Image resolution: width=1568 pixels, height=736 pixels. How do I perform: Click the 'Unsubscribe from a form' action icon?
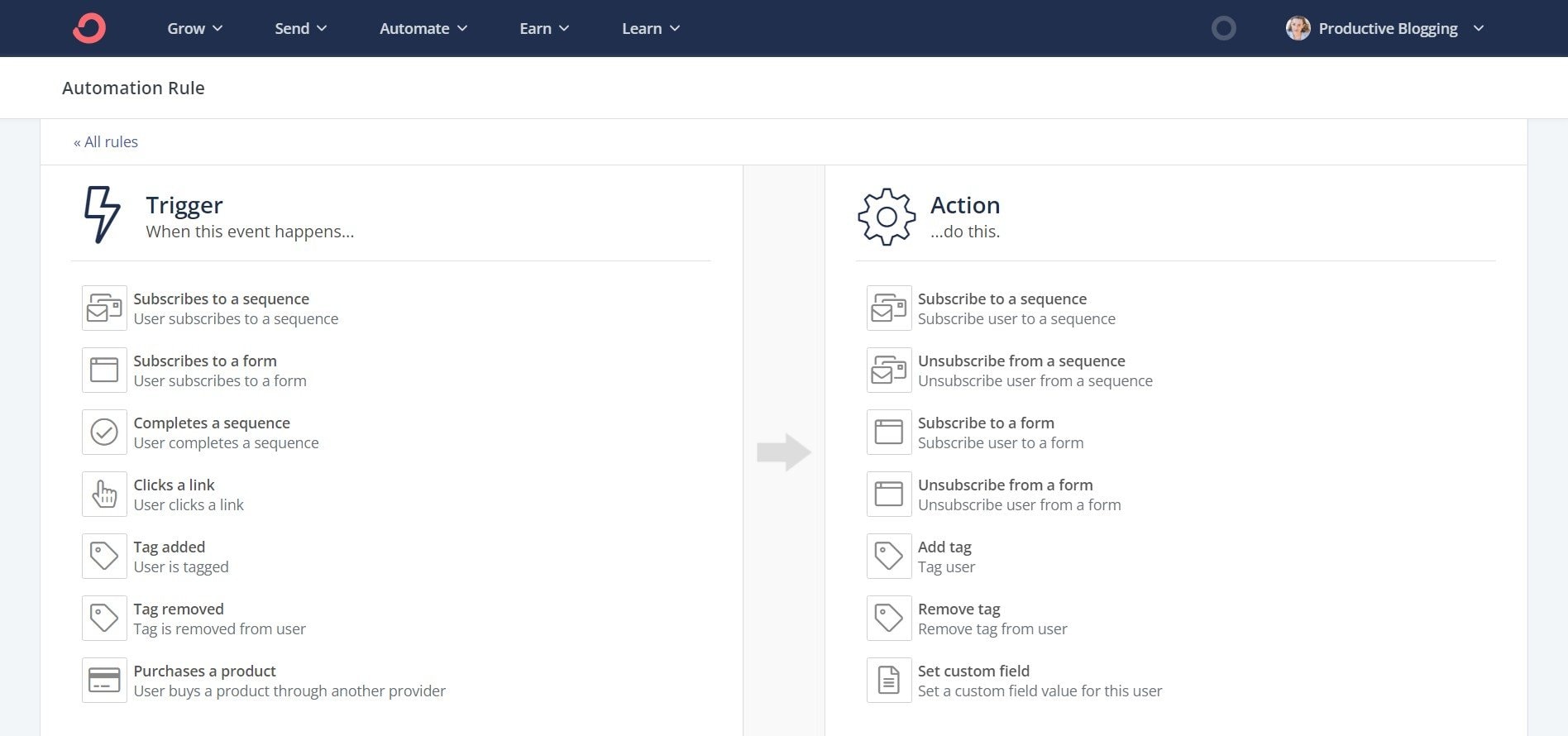click(x=889, y=494)
